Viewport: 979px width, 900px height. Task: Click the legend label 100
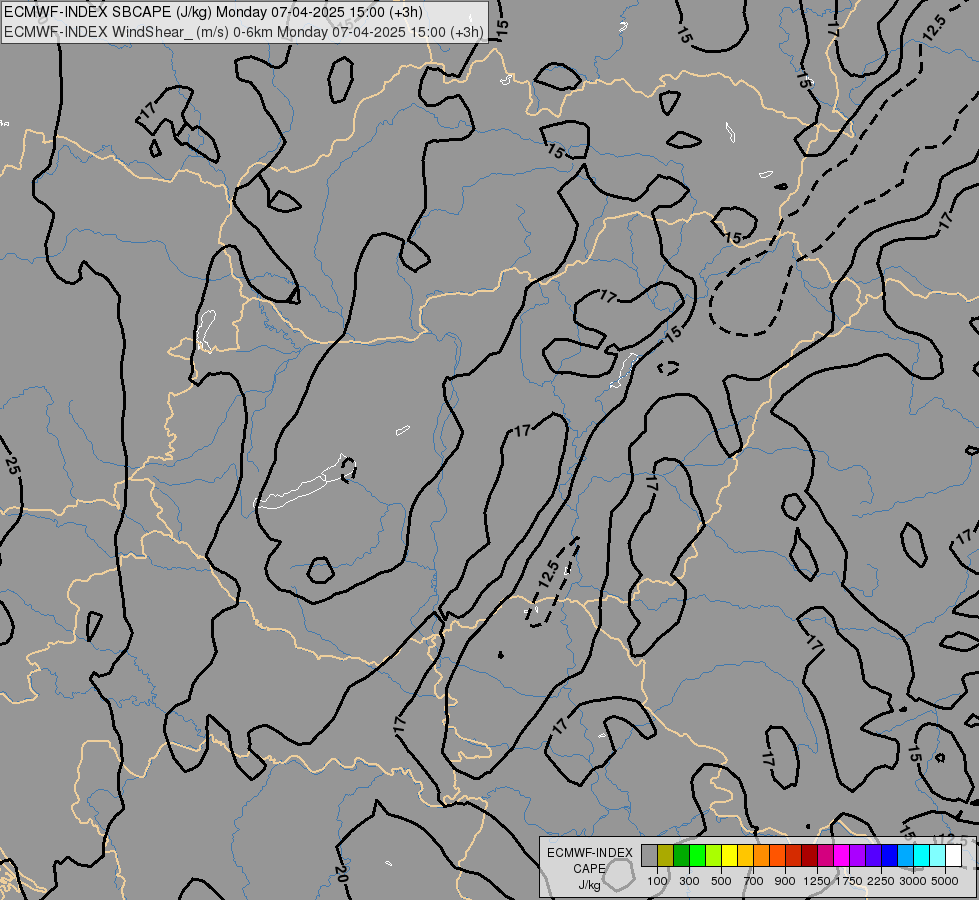point(657,881)
